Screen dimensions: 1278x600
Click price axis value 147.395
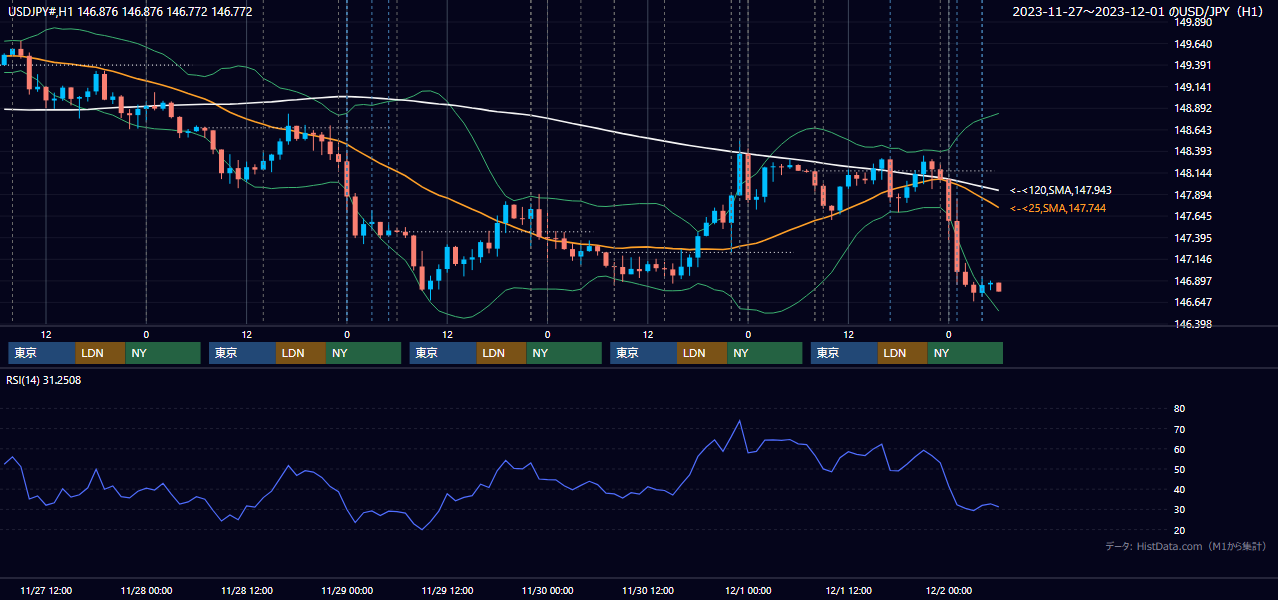1193,238
